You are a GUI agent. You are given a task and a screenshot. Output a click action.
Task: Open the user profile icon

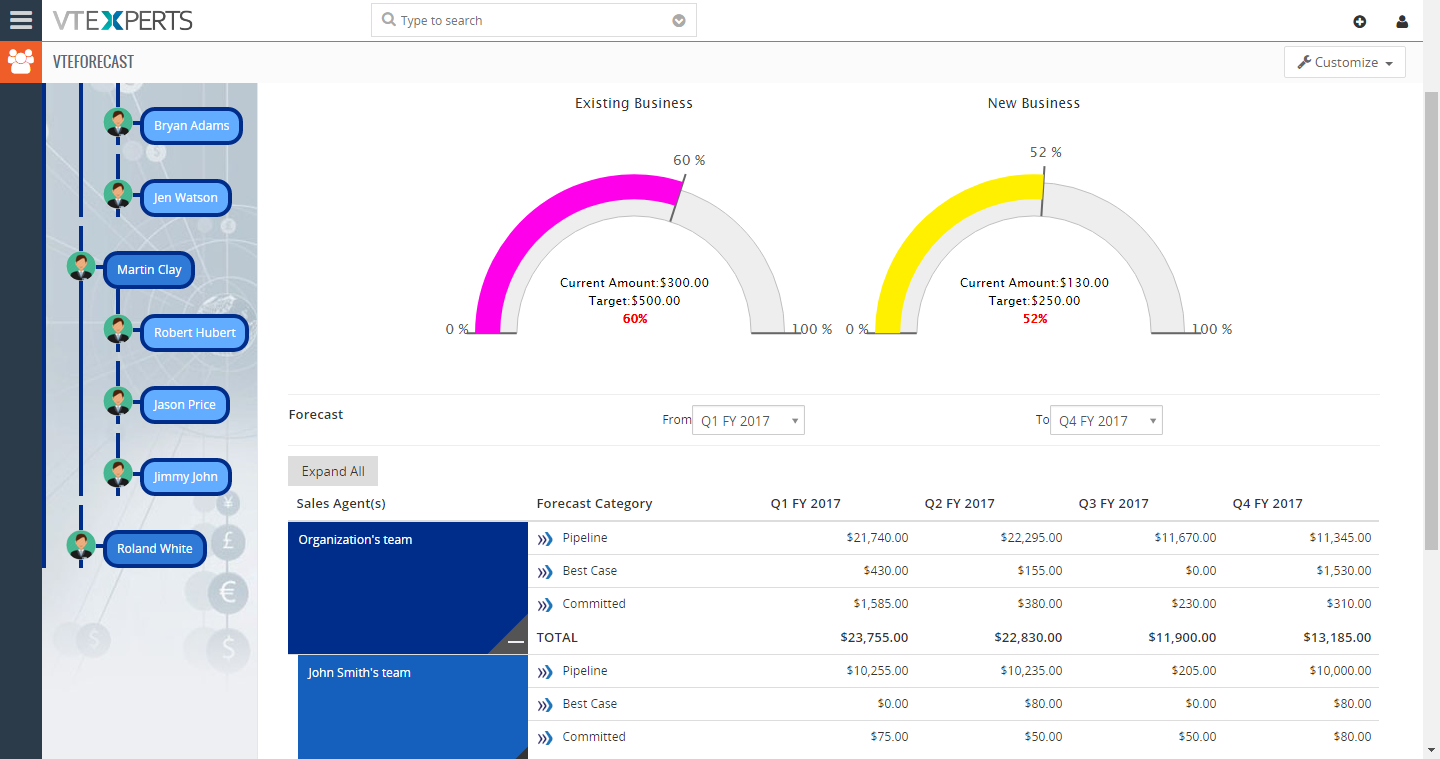click(1402, 21)
